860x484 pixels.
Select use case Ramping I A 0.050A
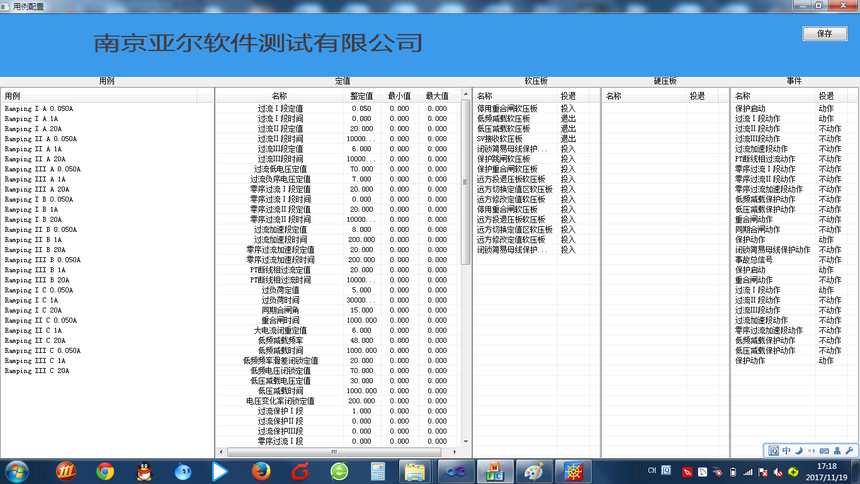pyautogui.click(x=40, y=109)
